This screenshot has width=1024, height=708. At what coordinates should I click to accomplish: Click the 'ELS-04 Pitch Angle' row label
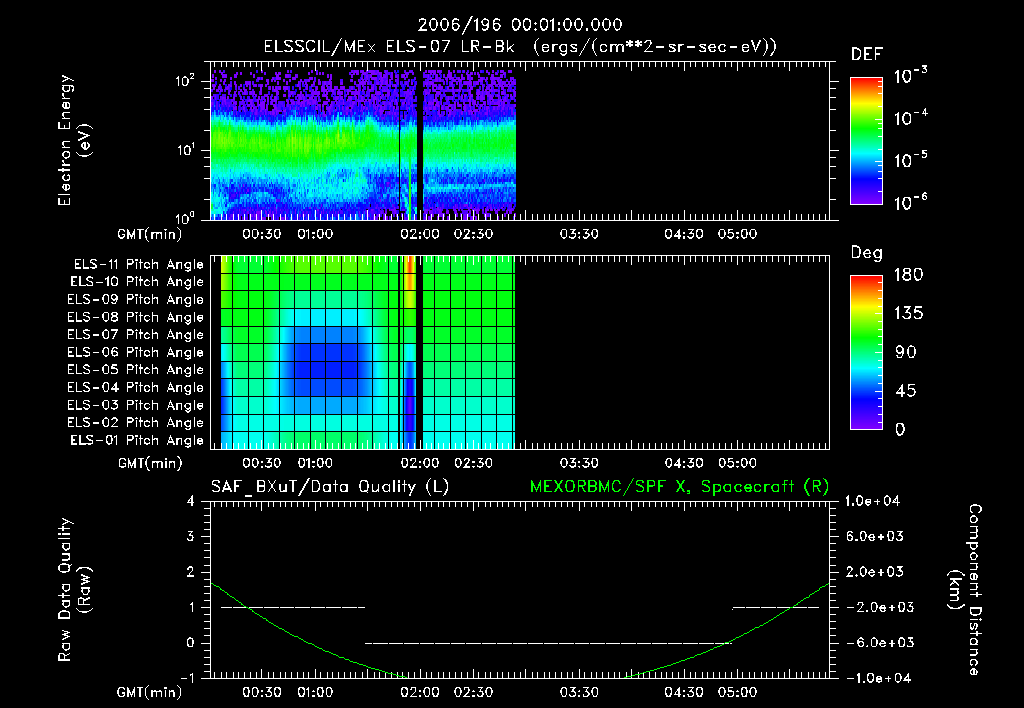coord(136,387)
